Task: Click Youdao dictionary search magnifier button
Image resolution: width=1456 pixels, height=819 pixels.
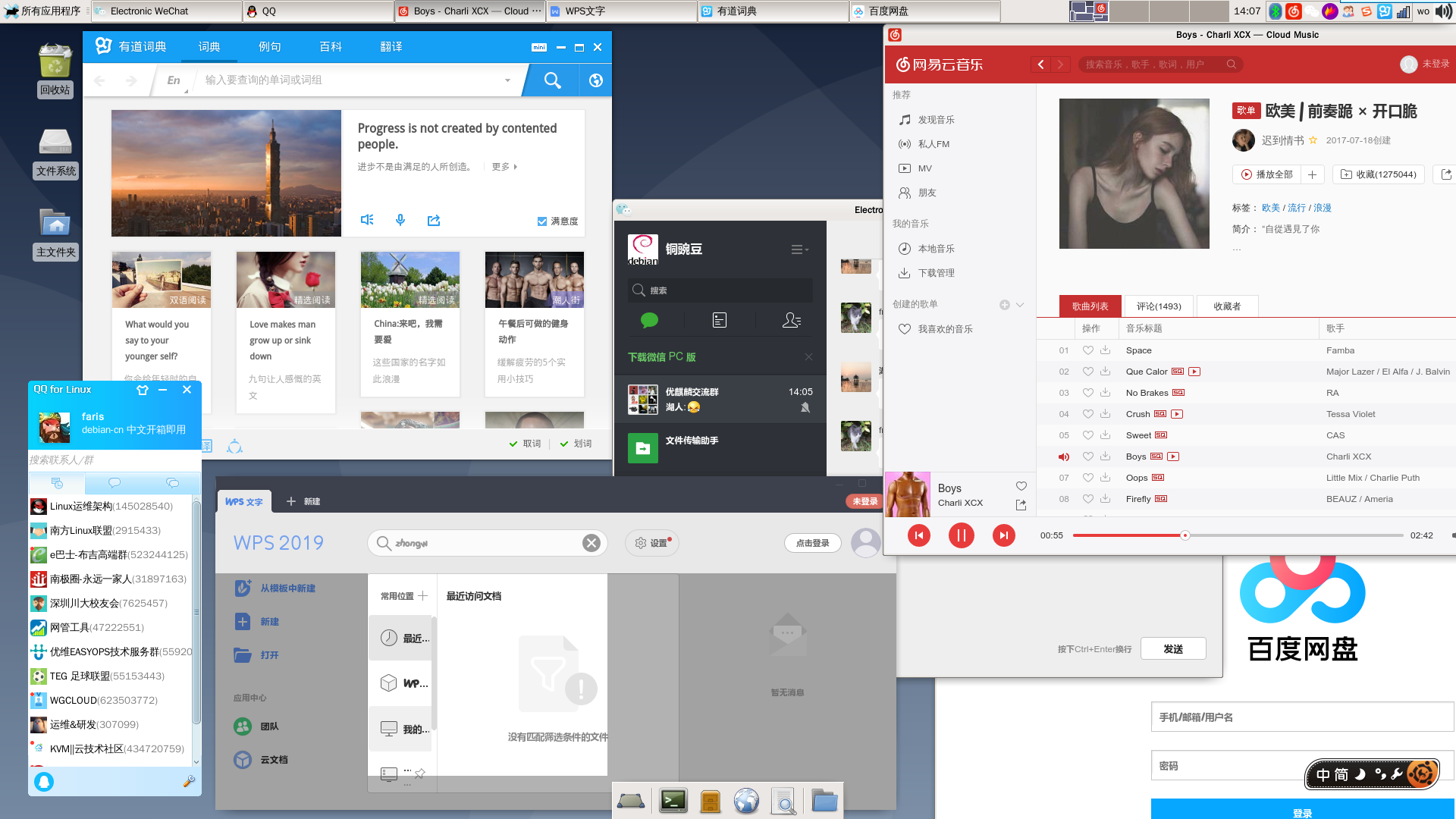Action: pos(552,80)
